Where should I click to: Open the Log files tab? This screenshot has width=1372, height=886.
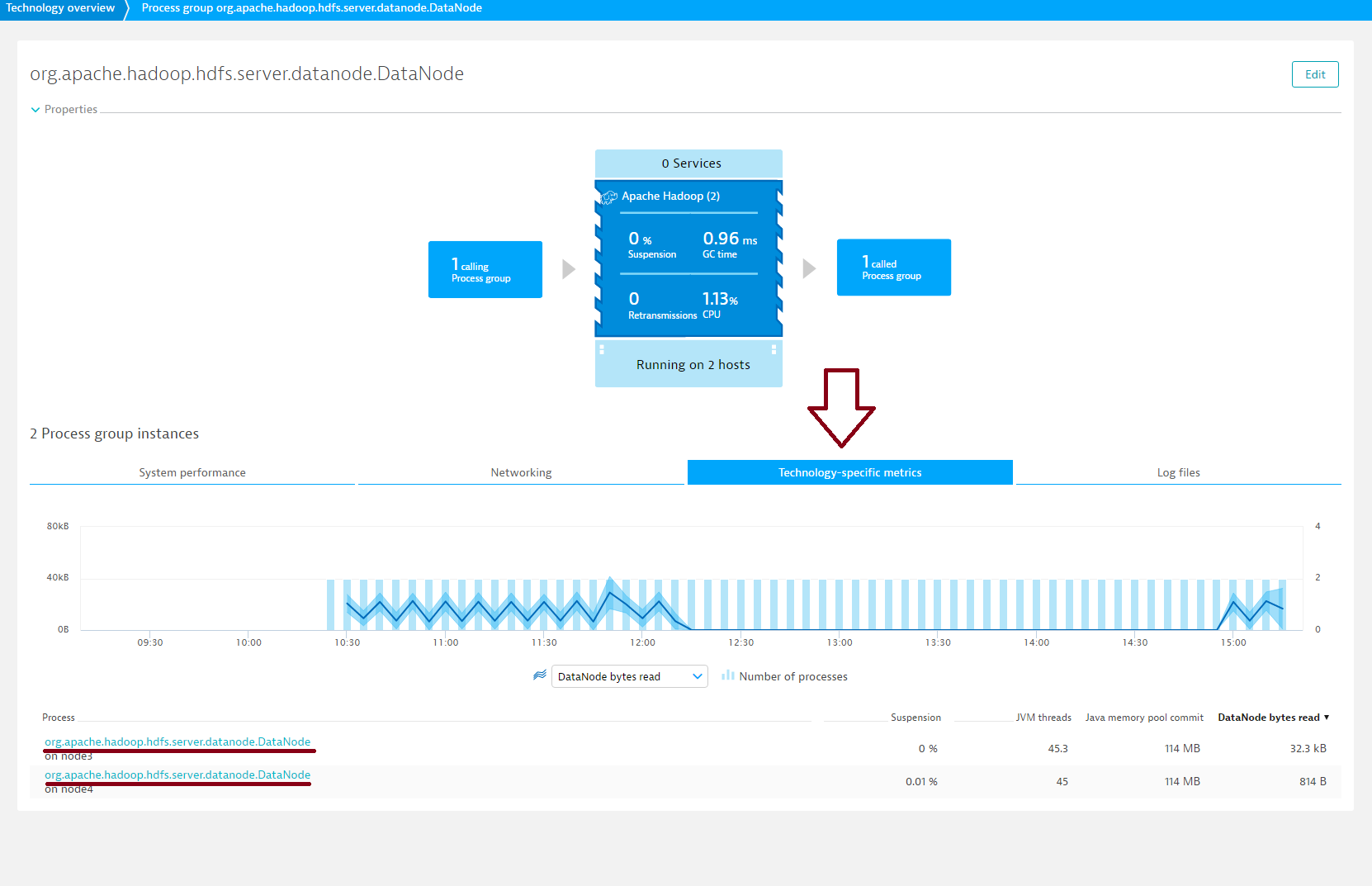click(x=1178, y=472)
